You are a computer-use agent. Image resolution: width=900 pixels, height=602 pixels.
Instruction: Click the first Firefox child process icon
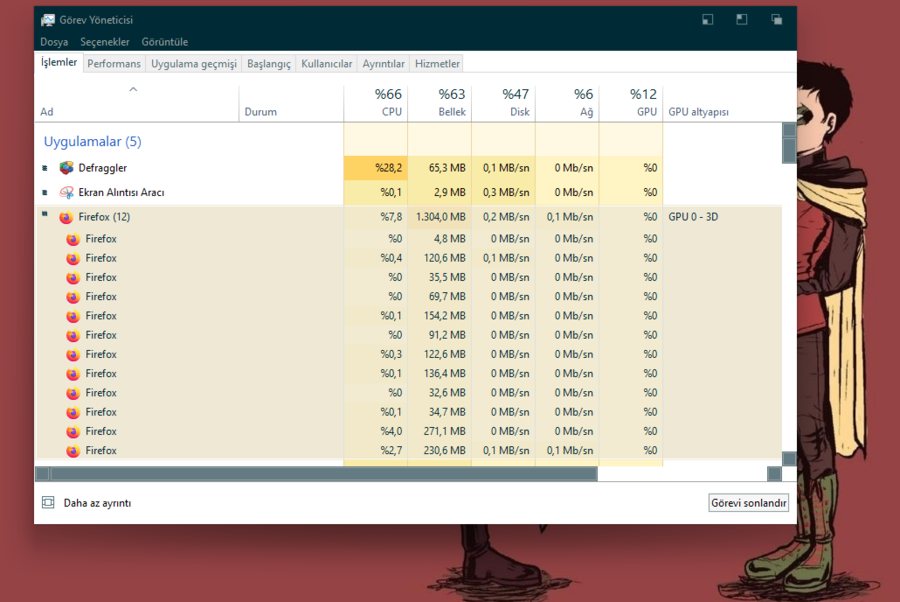pos(73,239)
